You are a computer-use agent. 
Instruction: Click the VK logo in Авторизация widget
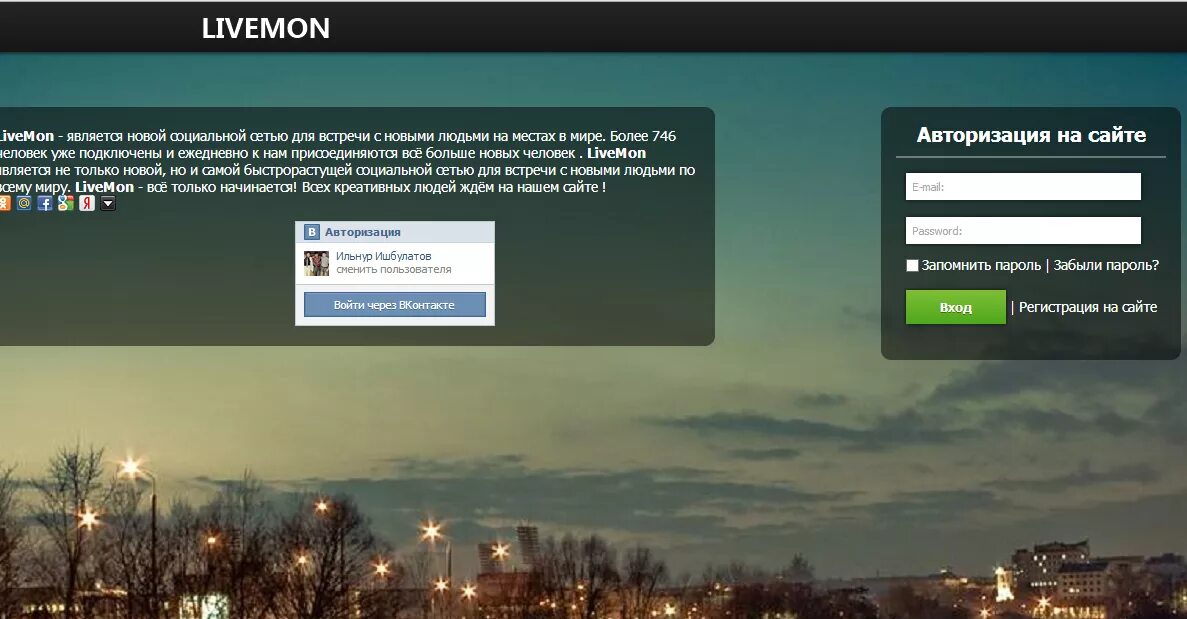pyautogui.click(x=312, y=232)
